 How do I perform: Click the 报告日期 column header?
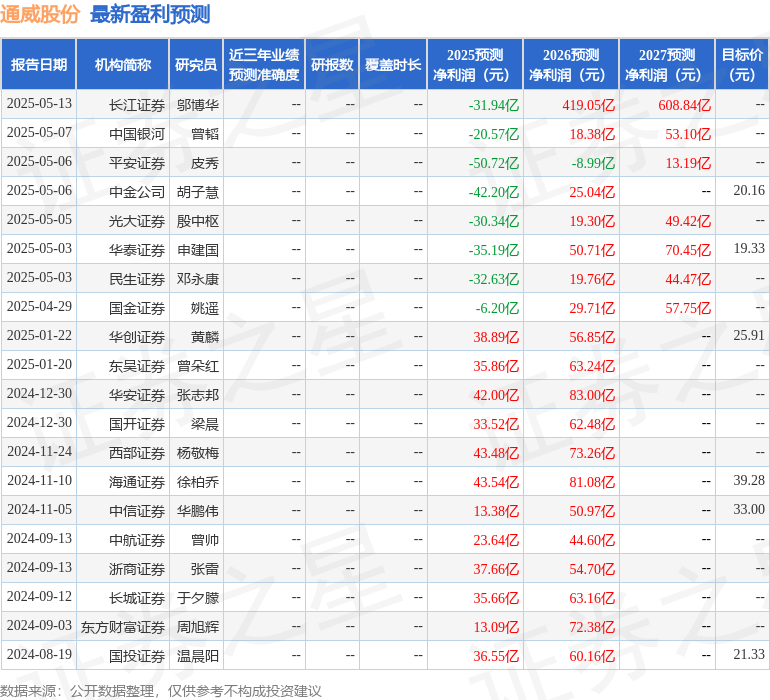click(x=39, y=65)
